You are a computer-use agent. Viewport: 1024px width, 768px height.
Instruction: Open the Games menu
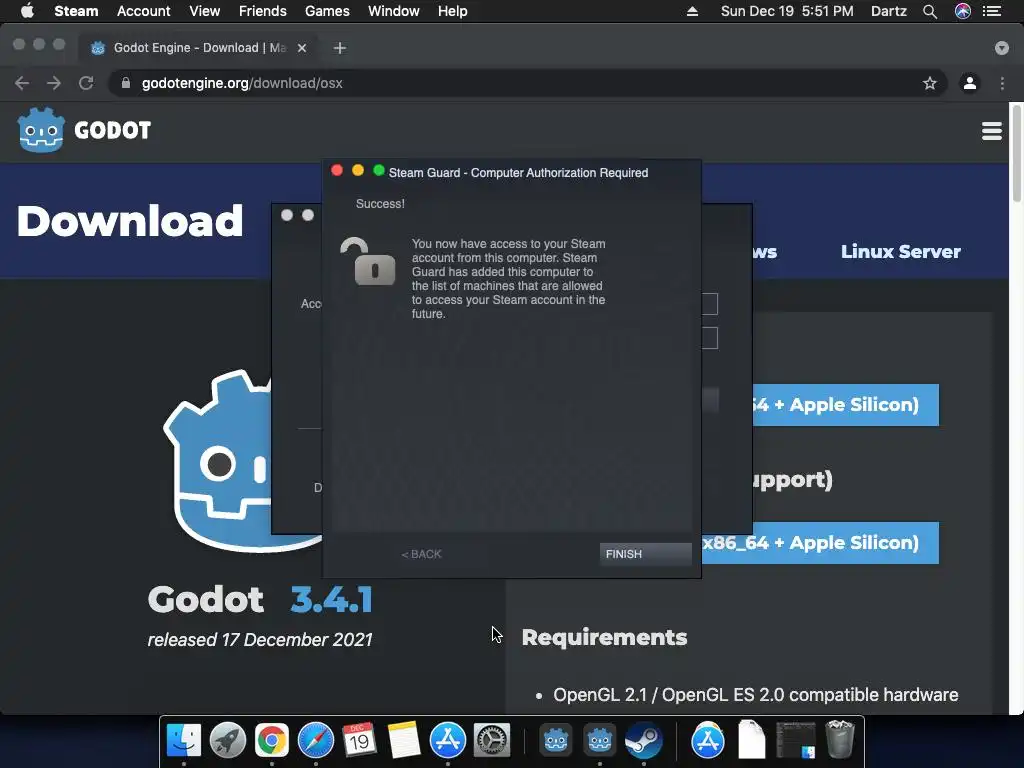[327, 11]
